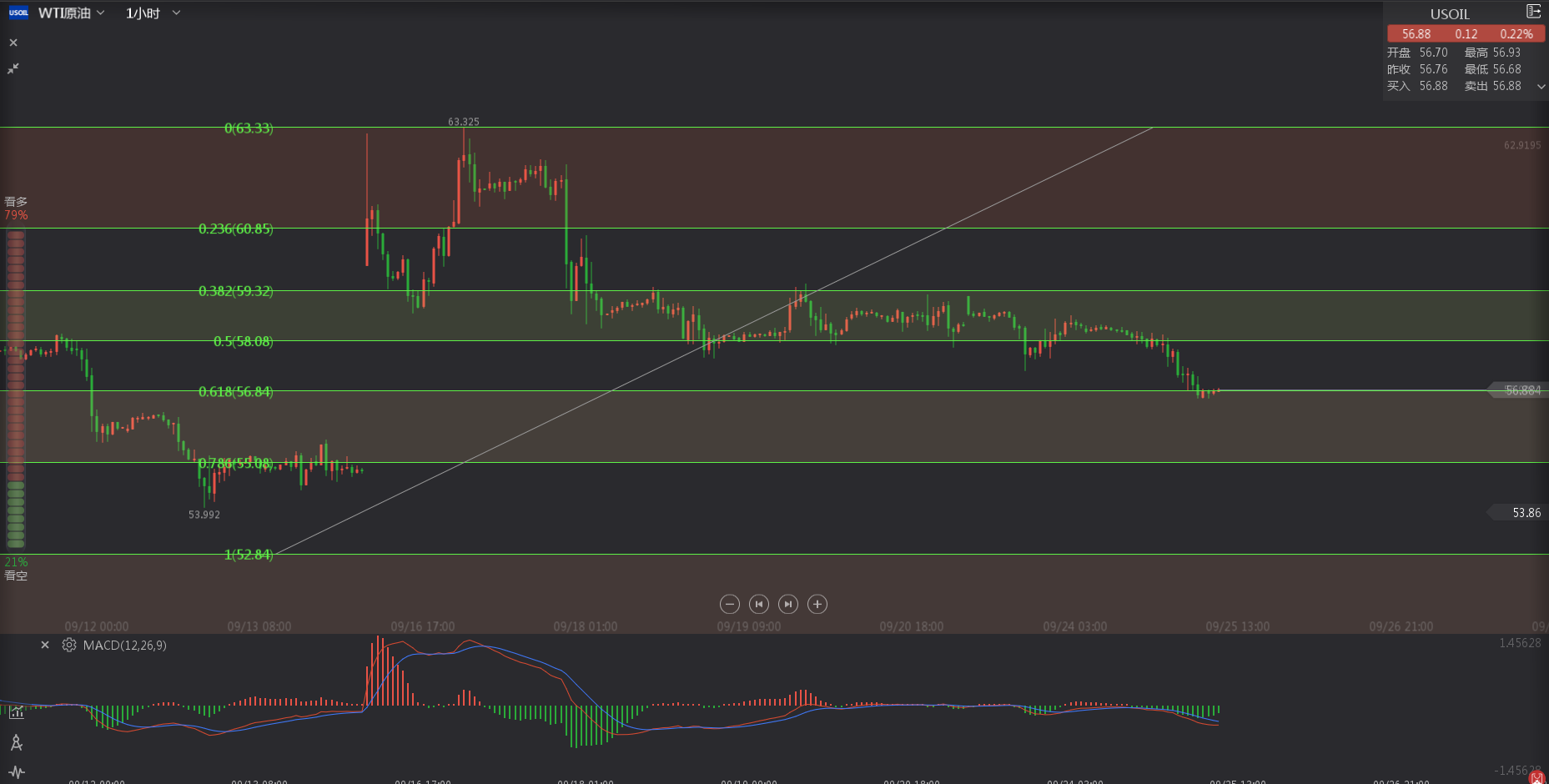Screen dimensions: 1549x784
Task: Jump to chart start with skip-back button
Action: (759, 604)
